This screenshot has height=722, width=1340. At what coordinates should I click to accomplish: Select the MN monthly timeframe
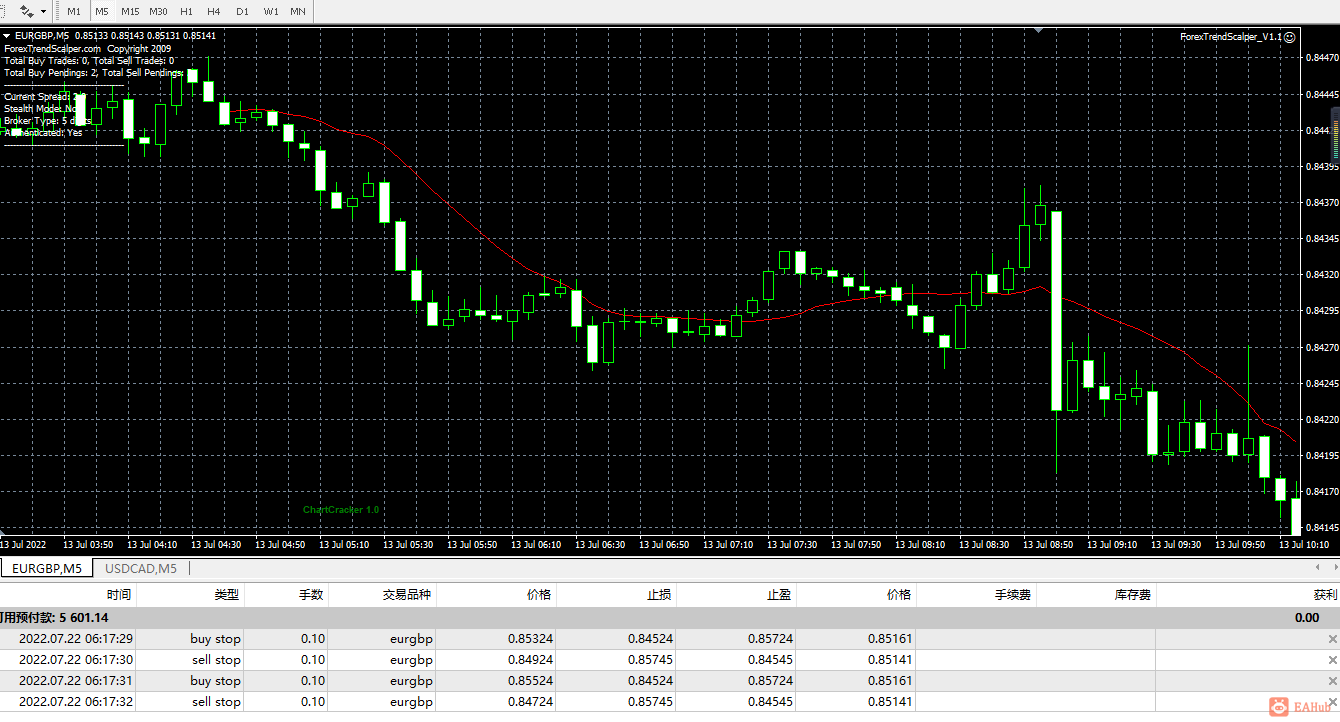298,11
